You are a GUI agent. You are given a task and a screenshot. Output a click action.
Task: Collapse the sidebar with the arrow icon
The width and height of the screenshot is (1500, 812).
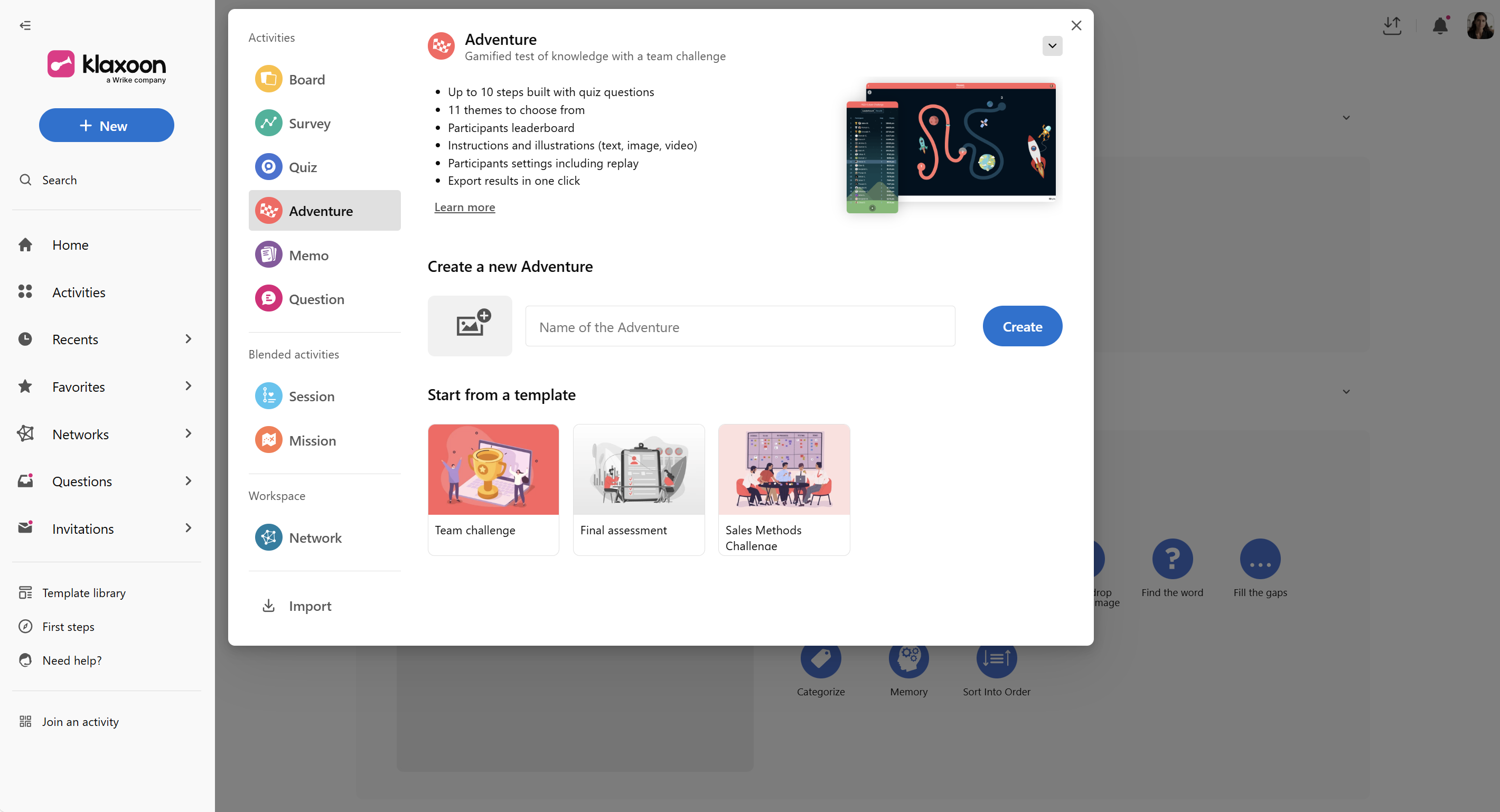click(x=25, y=25)
